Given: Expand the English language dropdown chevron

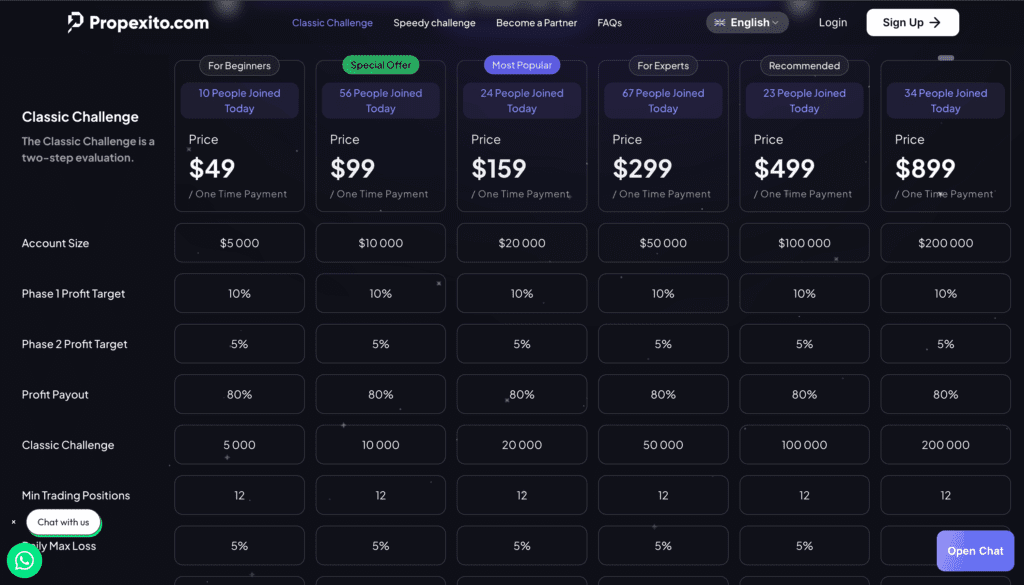Looking at the screenshot, I should tap(777, 23).
